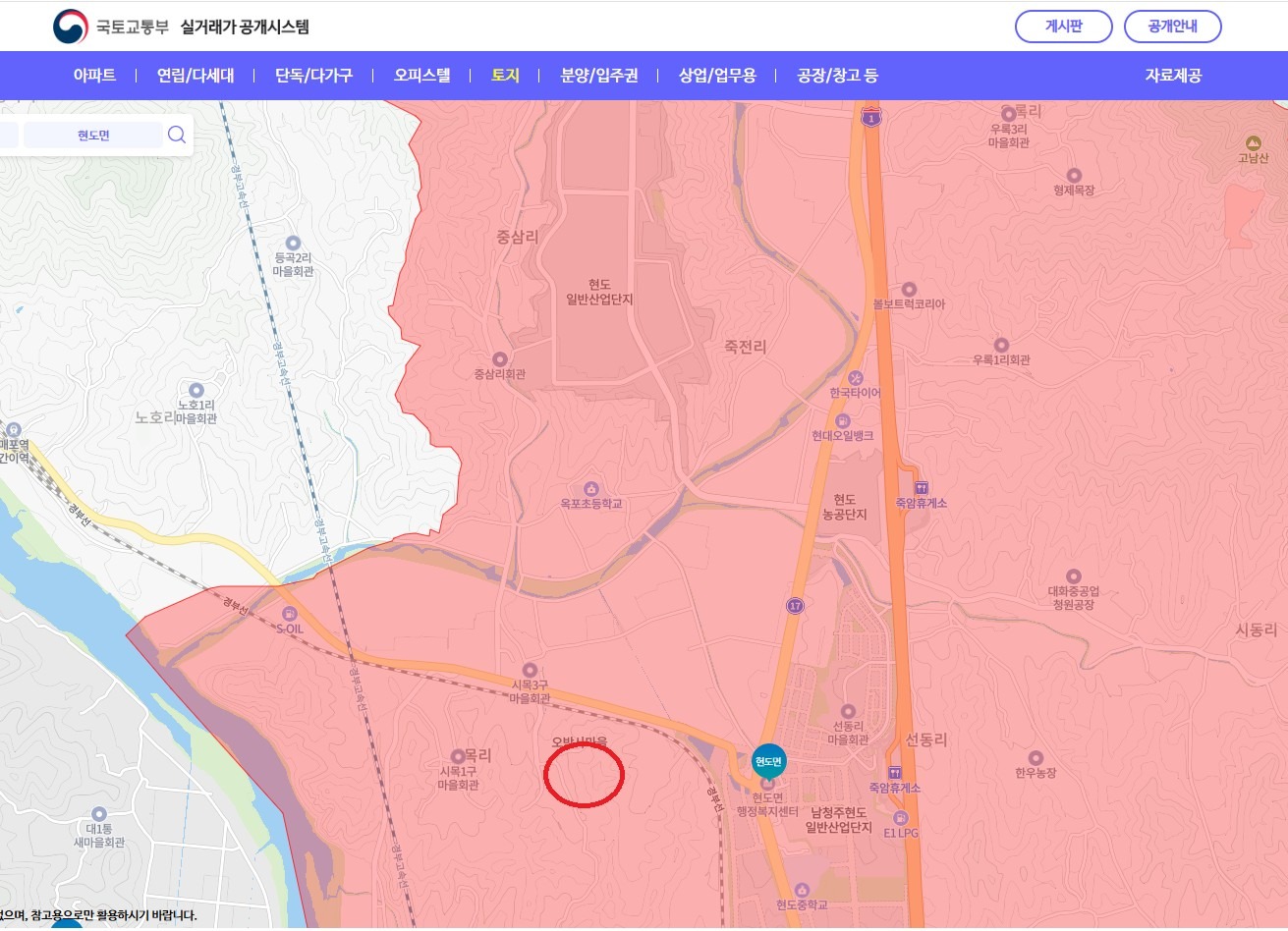Image resolution: width=1288 pixels, height=931 pixels.
Task: Click the 현도중학교 school icon
Action: click(801, 889)
